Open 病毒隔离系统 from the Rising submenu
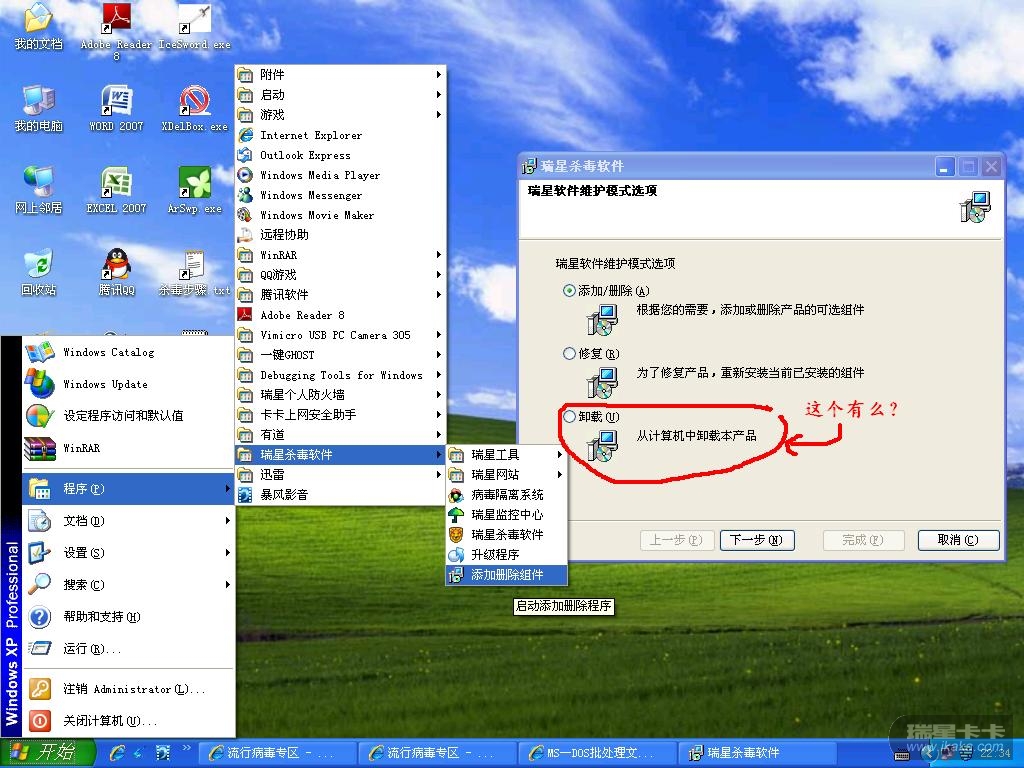This screenshot has width=1024, height=768. (x=507, y=494)
